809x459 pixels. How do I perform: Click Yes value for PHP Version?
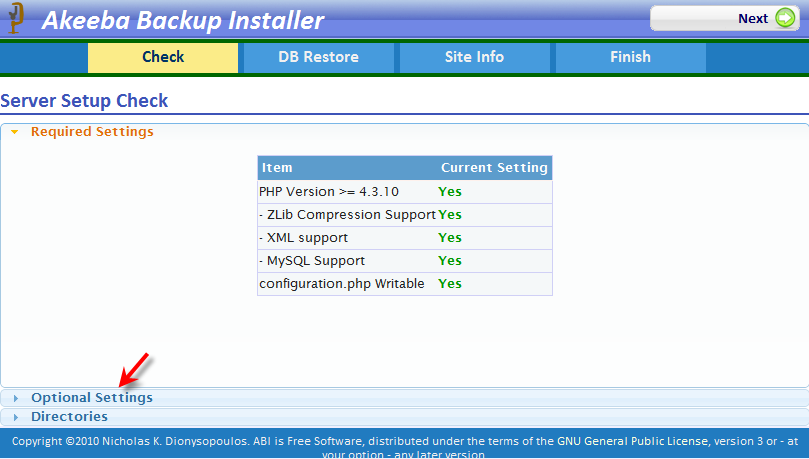pyautogui.click(x=450, y=192)
